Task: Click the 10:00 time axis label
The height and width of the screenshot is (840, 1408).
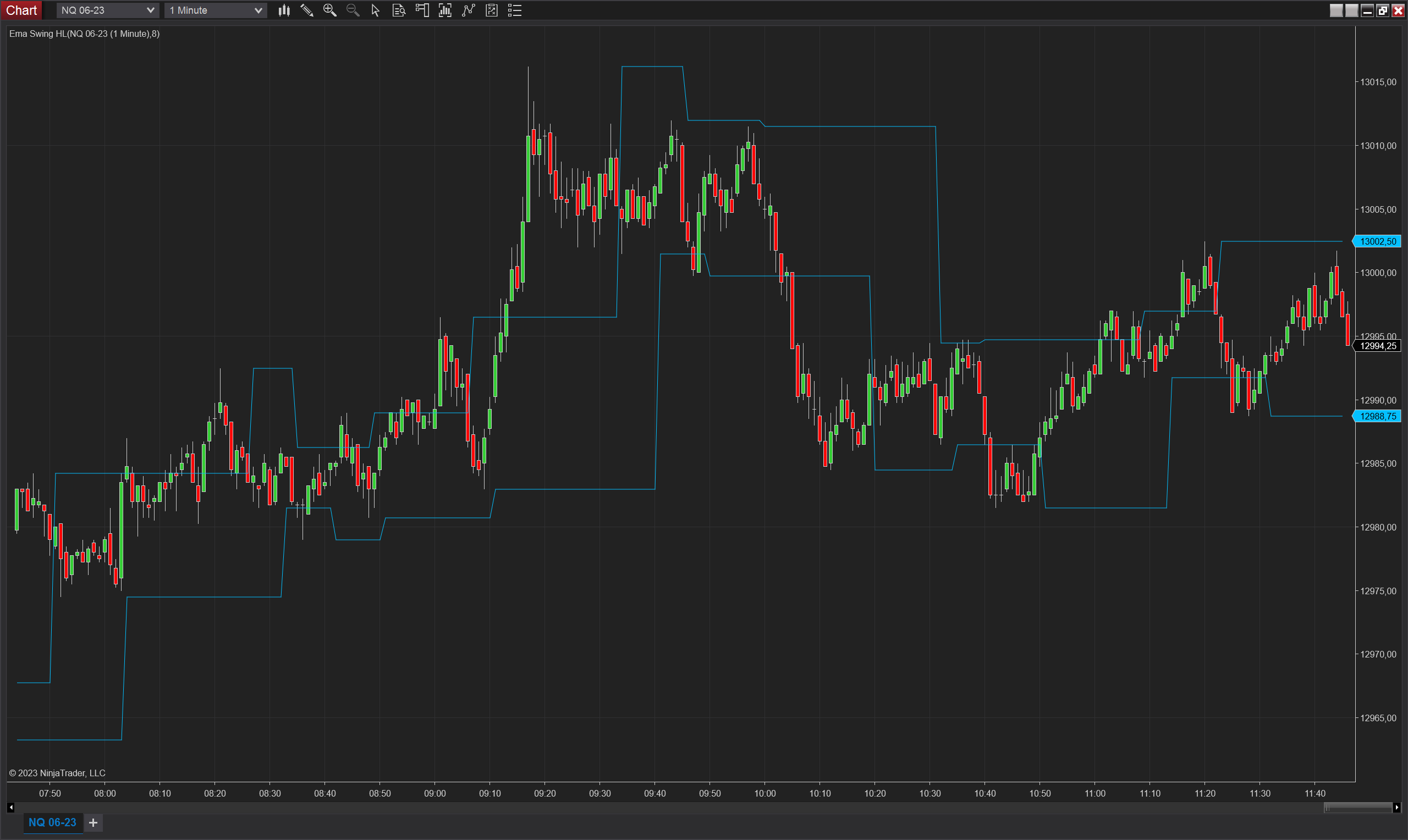Action: pos(765,794)
